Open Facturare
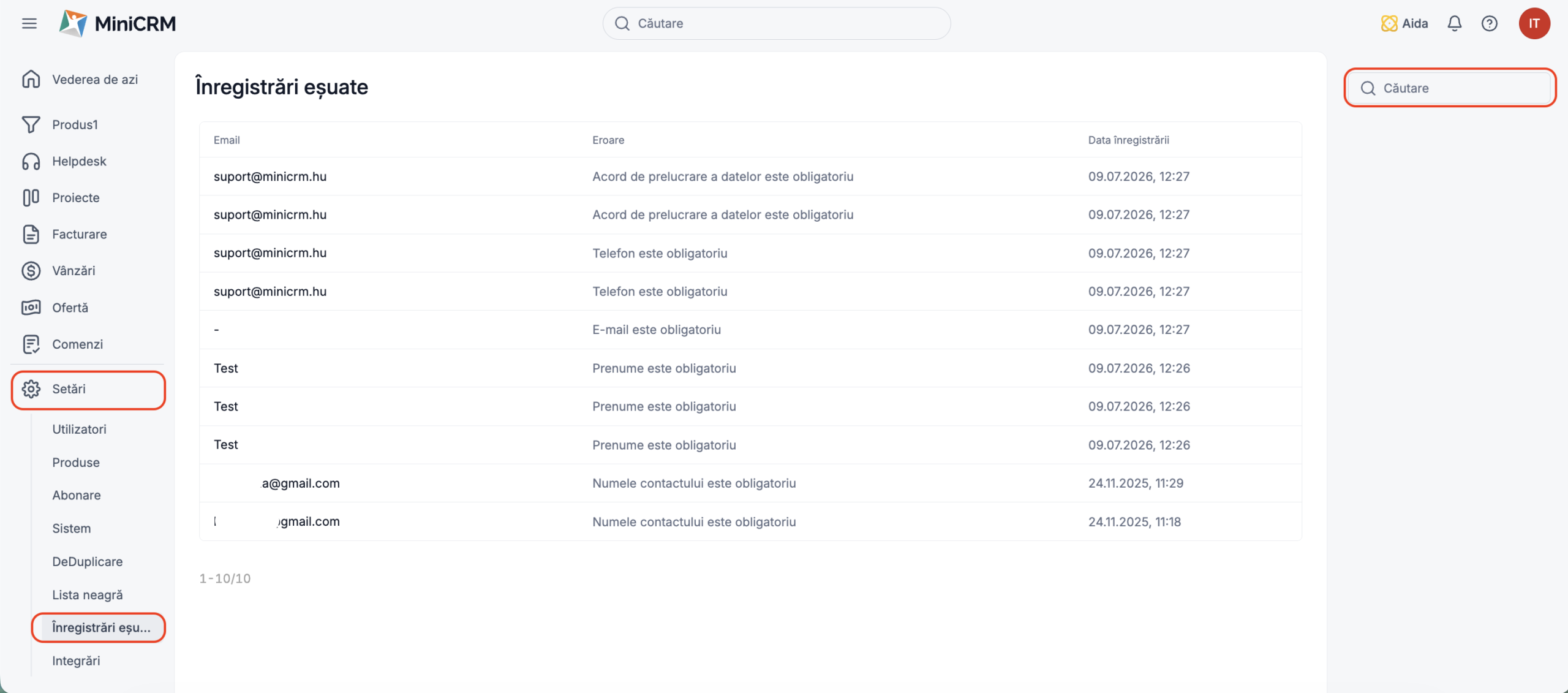 (x=80, y=234)
